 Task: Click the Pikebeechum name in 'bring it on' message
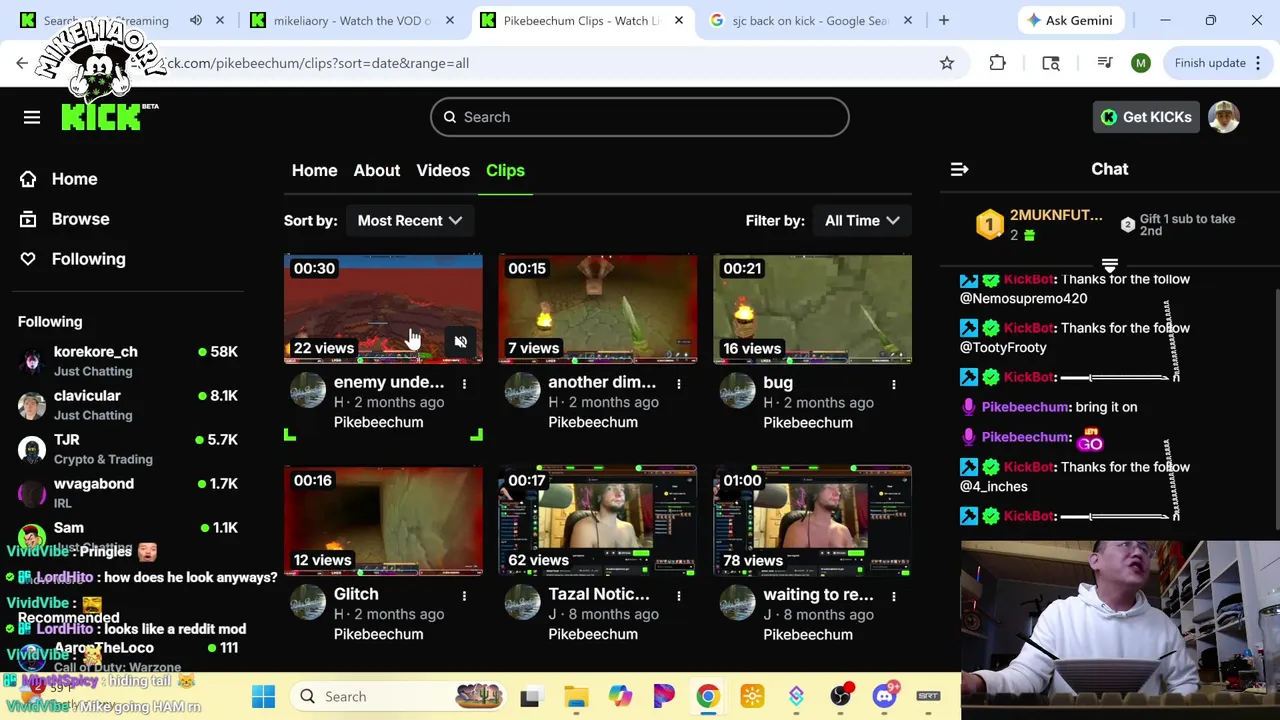(x=1025, y=407)
